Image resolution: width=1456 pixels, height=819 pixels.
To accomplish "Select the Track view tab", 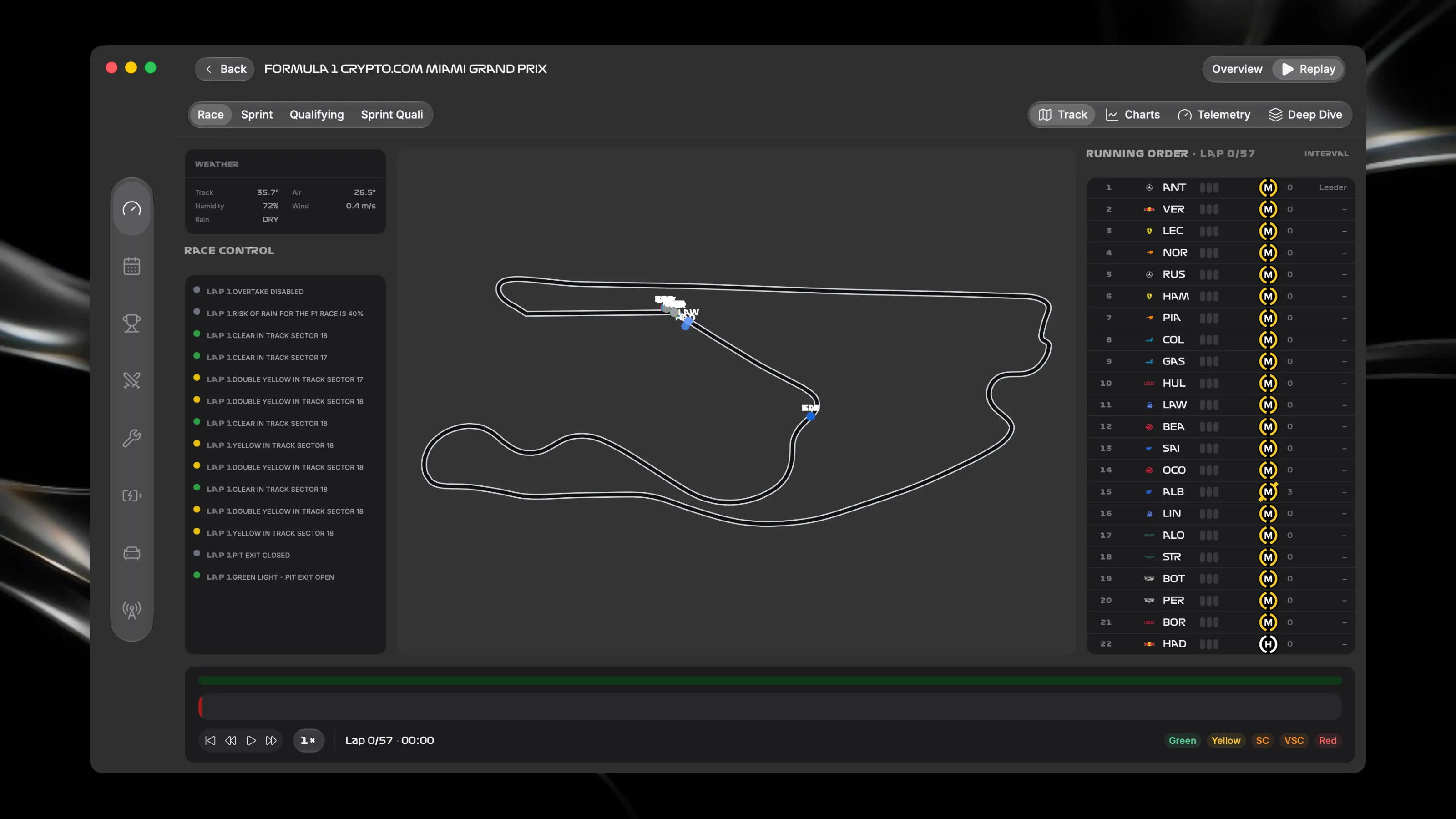I will [1062, 115].
